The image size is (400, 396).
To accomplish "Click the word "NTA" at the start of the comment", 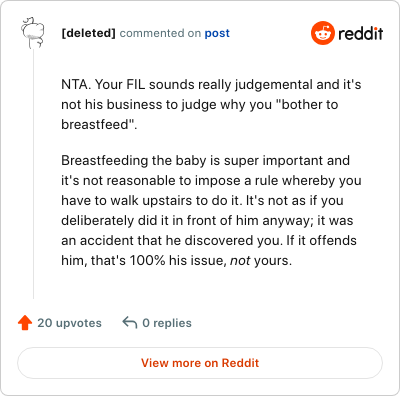I will (74, 84).
